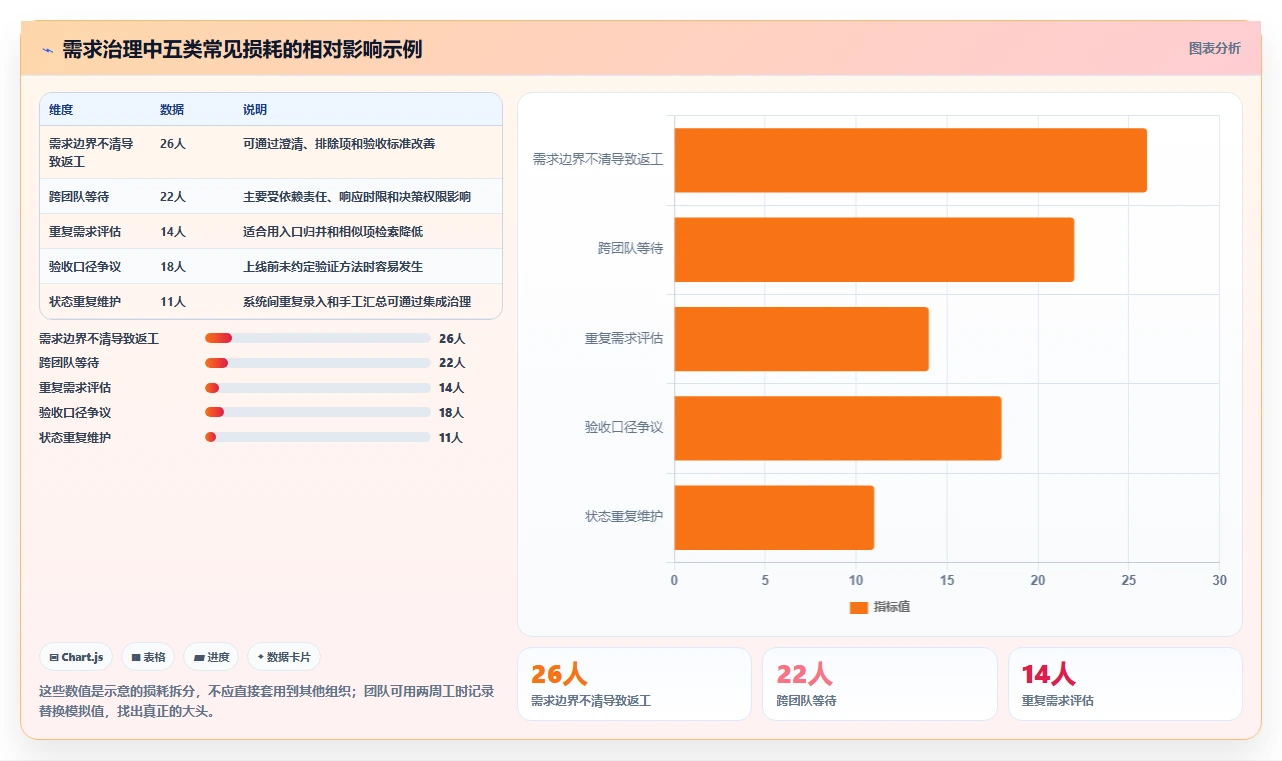Select the 跨团队等待 table row name

pyautogui.click(x=79, y=196)
